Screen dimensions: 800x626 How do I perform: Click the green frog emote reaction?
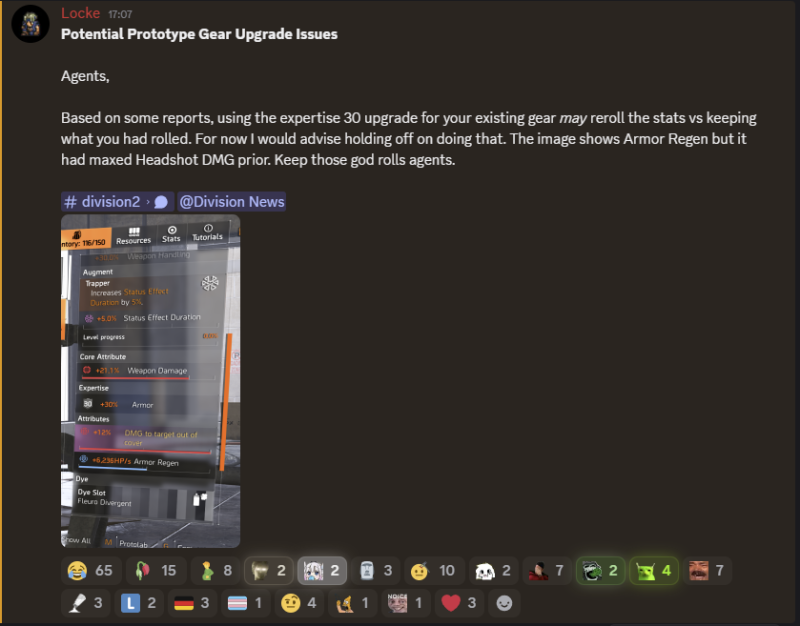tap(601, 570)
